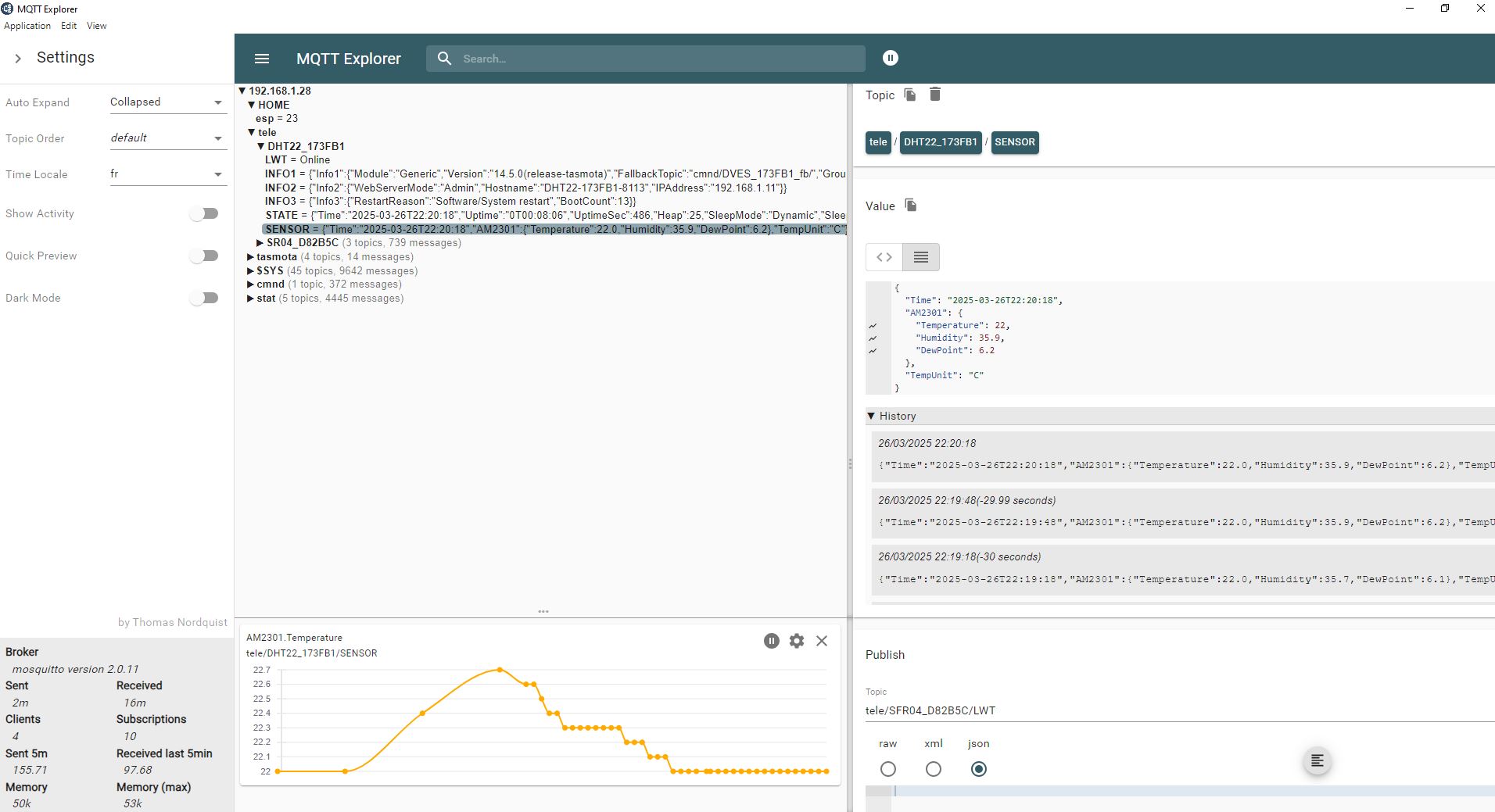The width and height of the screenshot is (1495, 812).
Task: Switch value view to formatted text mode
Action: pos(921,257)
